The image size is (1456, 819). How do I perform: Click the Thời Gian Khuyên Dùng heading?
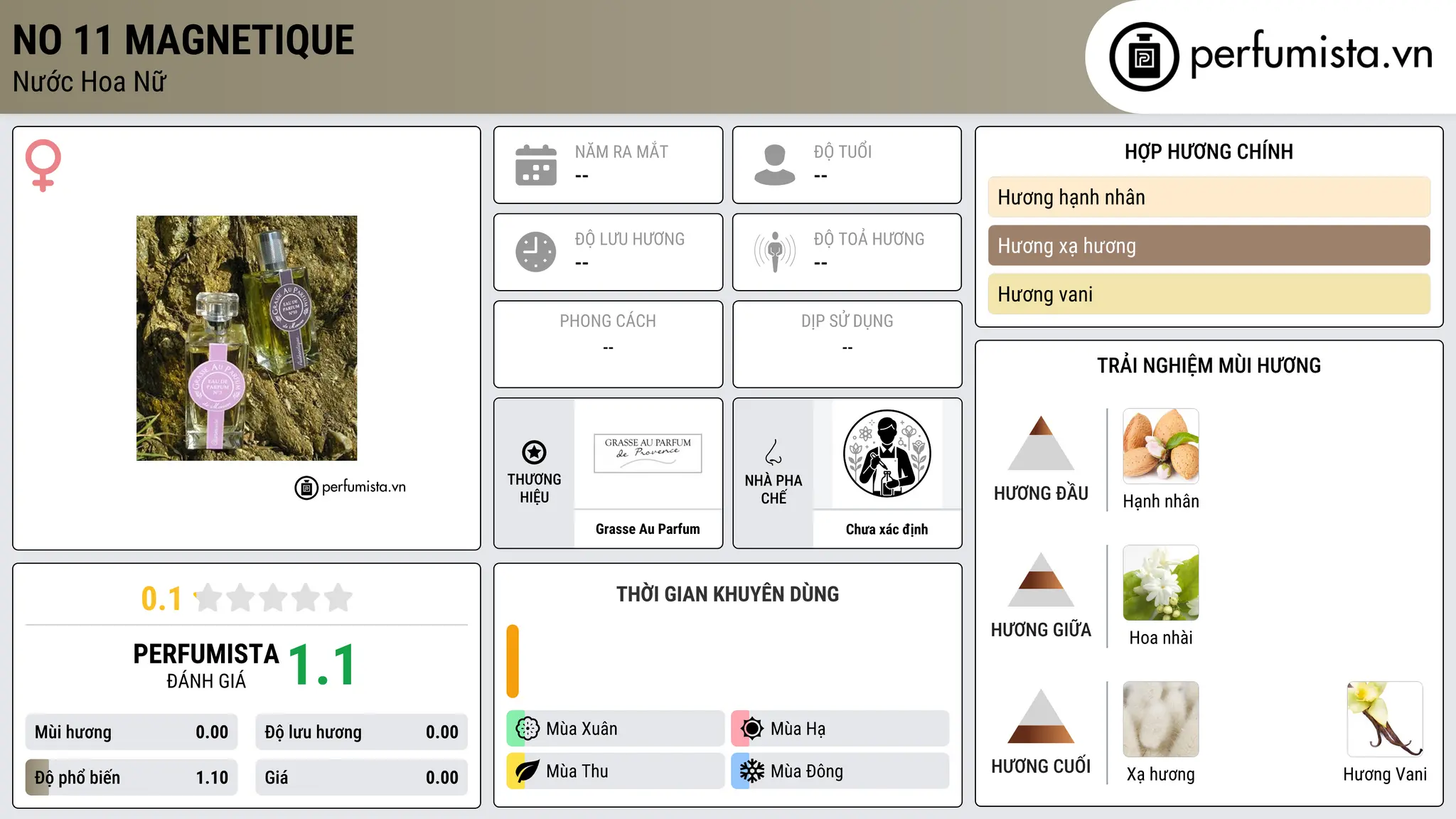[x=727, y=594]
